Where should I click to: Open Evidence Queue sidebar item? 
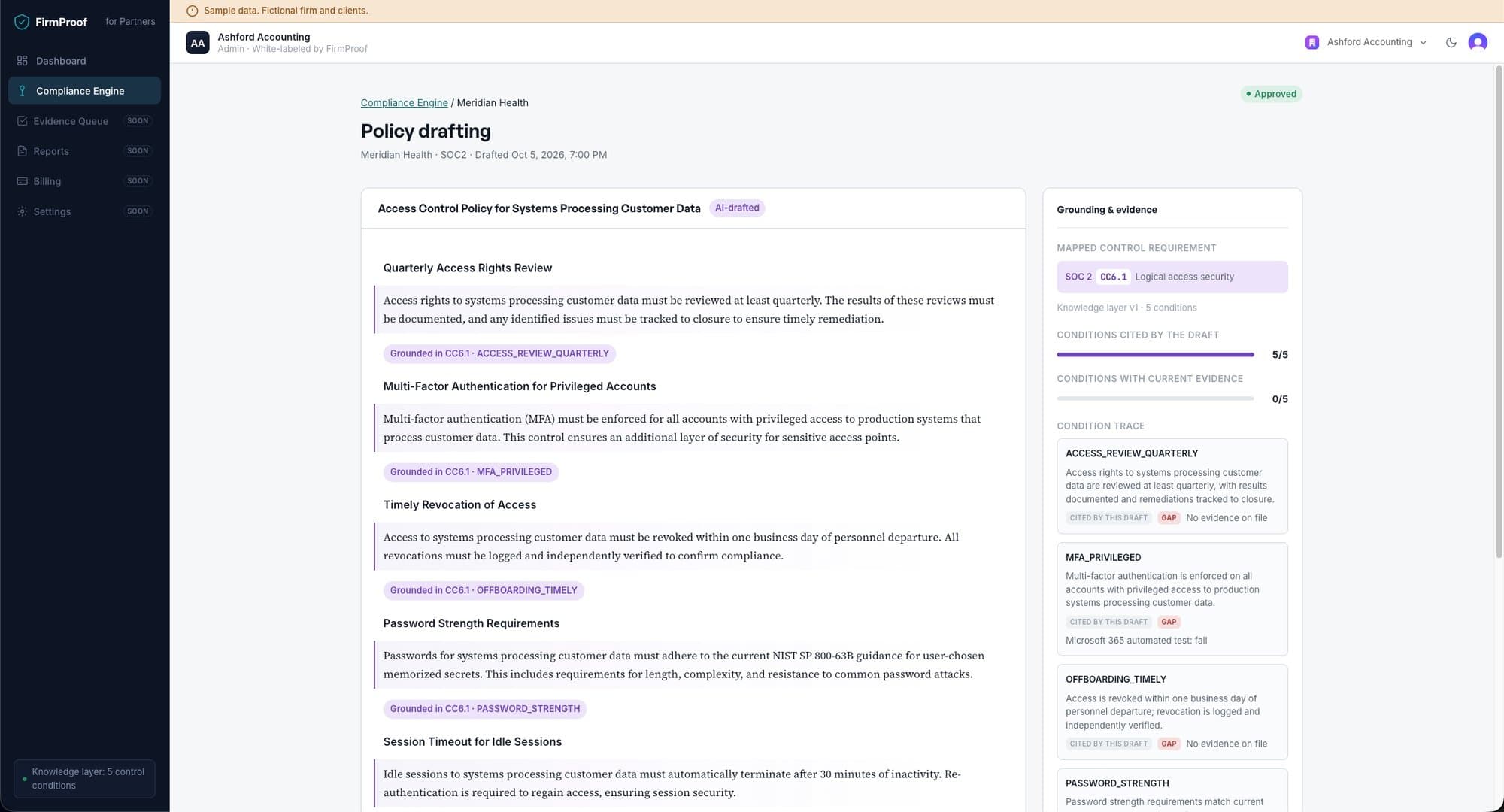click(x=84, y=121)
